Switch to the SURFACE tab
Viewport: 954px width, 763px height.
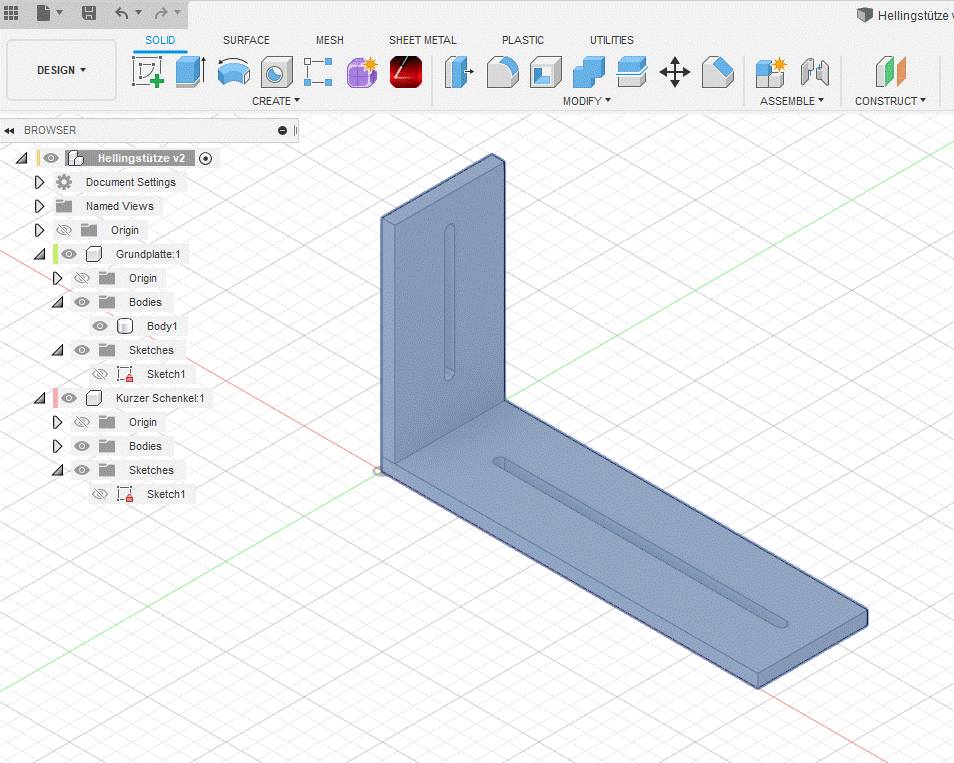click(x=246, y=40)
